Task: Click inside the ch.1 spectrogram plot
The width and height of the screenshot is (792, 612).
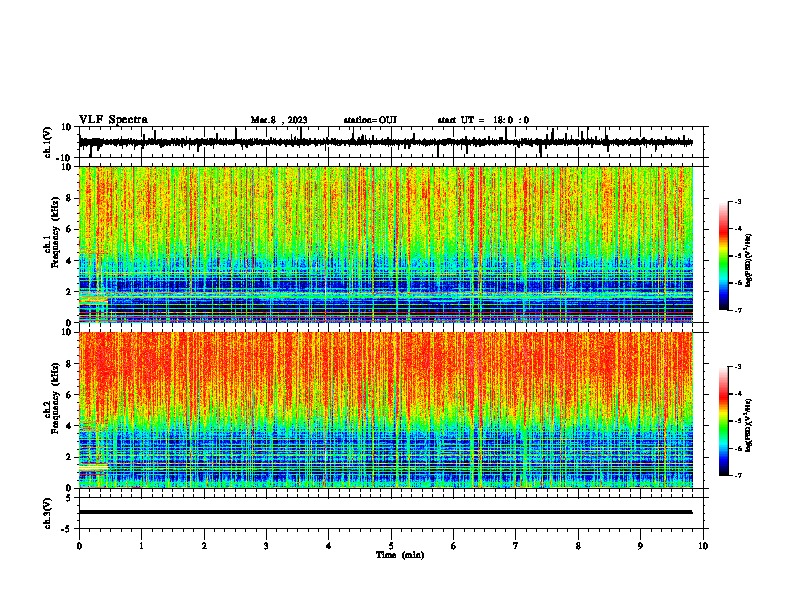Action: coord(386,244)
